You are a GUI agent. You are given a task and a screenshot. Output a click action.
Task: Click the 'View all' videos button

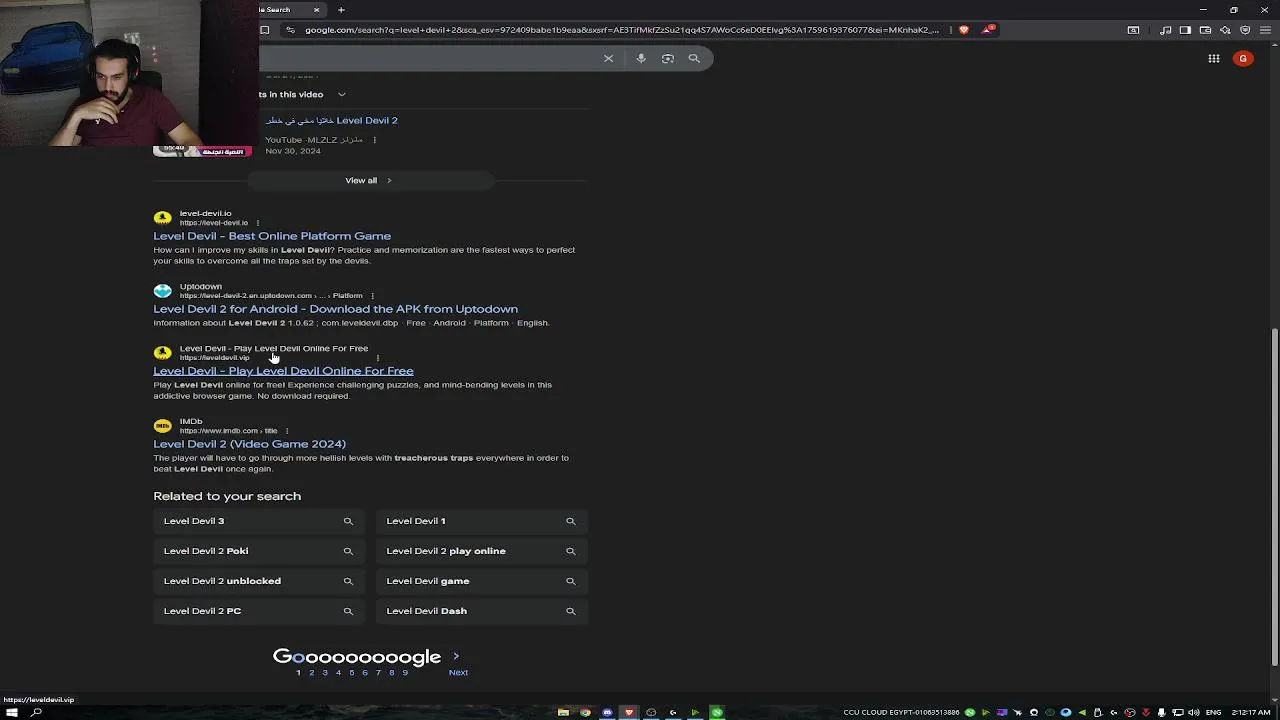click(x=370, y=180)
